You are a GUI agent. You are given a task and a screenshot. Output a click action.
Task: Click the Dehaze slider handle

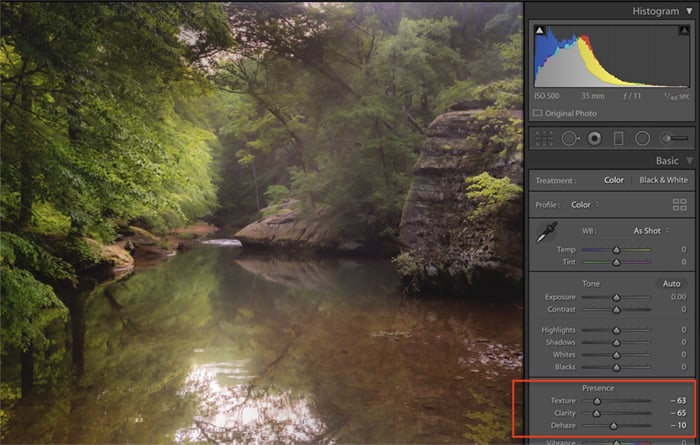point(614,426)
